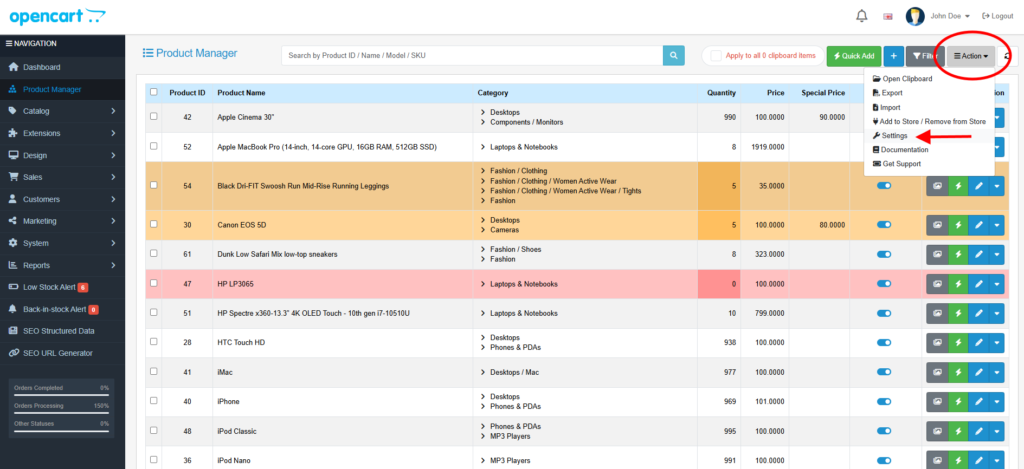Screen dimensions: 1024x469
Task: Open John Doe user dropdown
Action: (950, 16)
